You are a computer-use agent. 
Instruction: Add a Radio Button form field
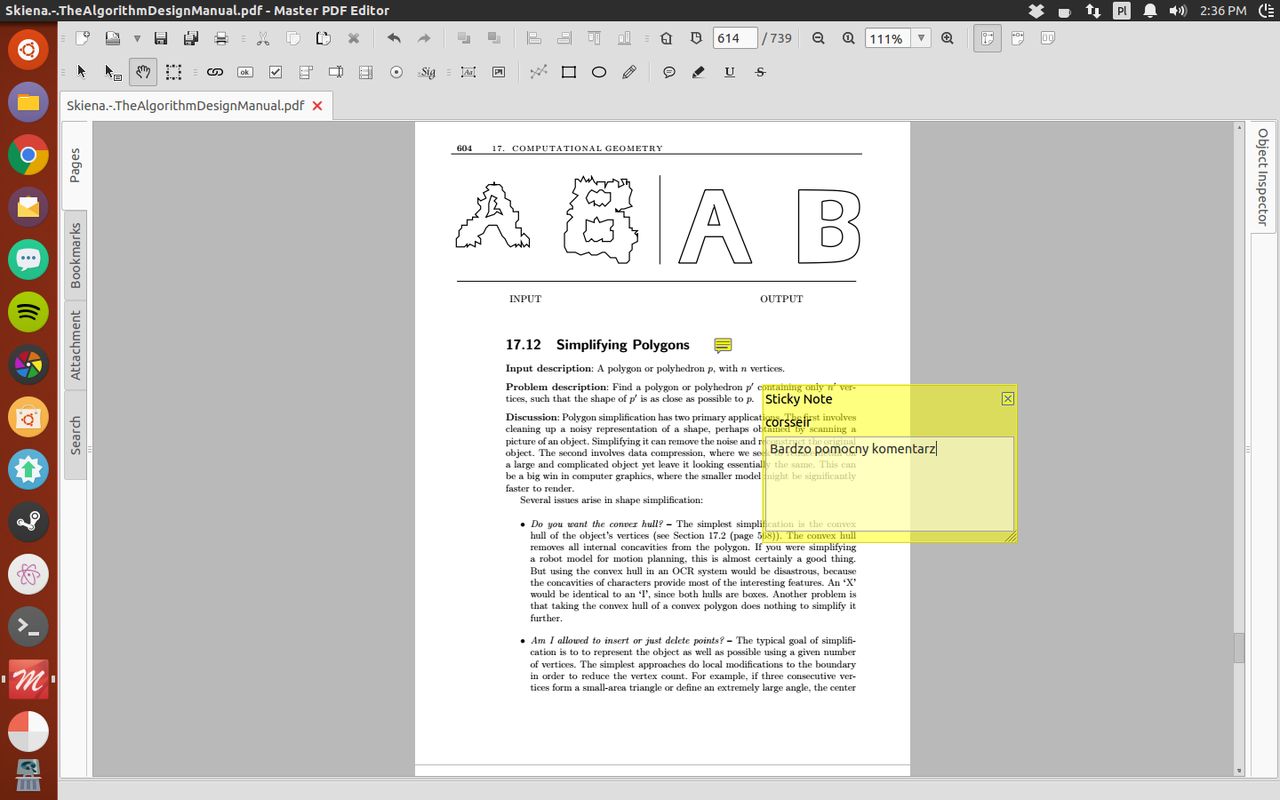pyautogui.click(x=396, y=72)
